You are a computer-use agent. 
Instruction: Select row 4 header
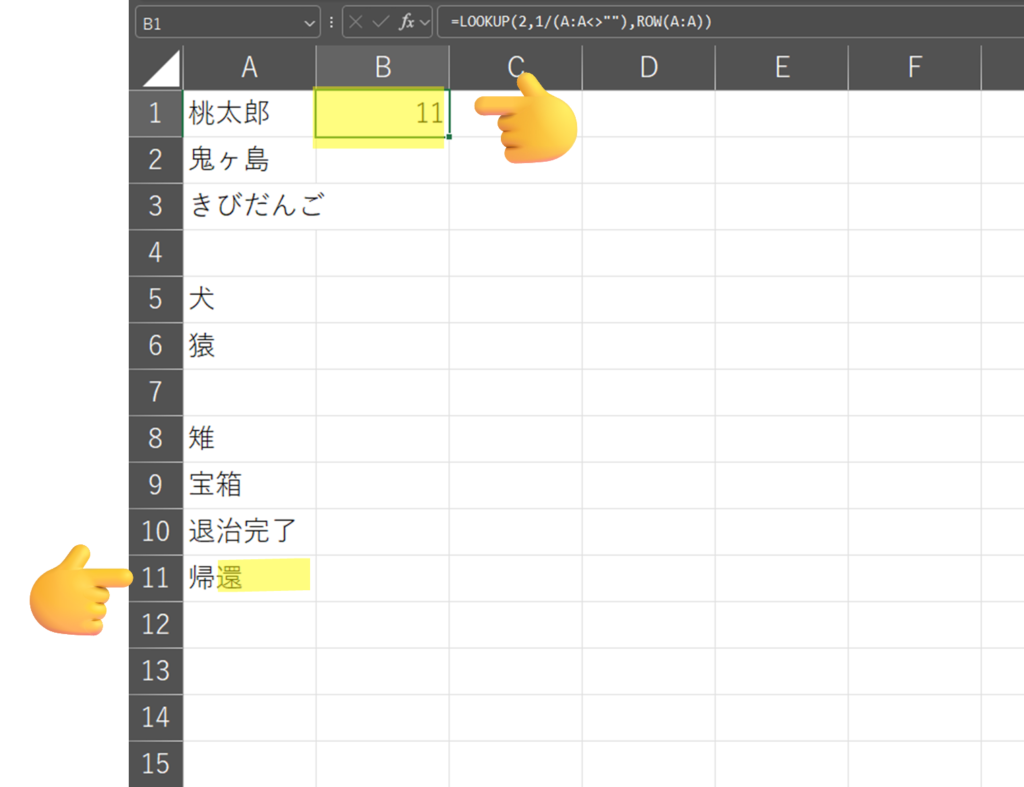click(155, 252)
